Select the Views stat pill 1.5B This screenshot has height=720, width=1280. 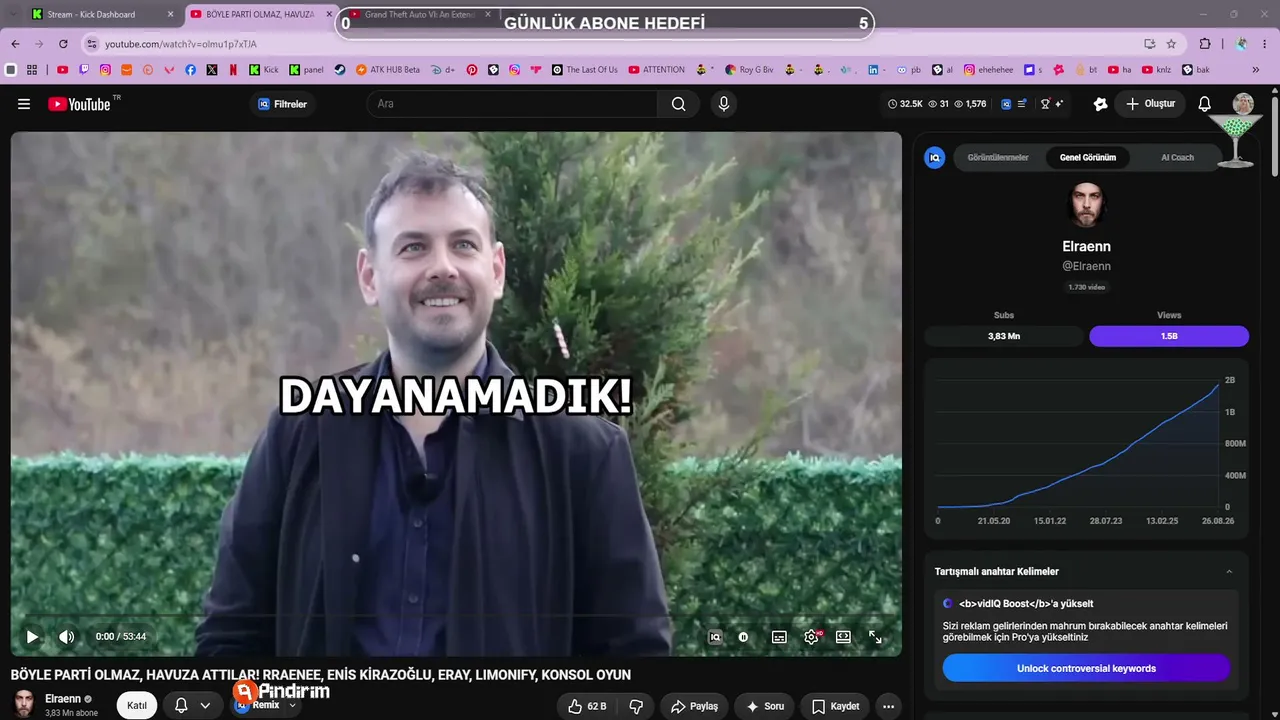[1169, 336]
